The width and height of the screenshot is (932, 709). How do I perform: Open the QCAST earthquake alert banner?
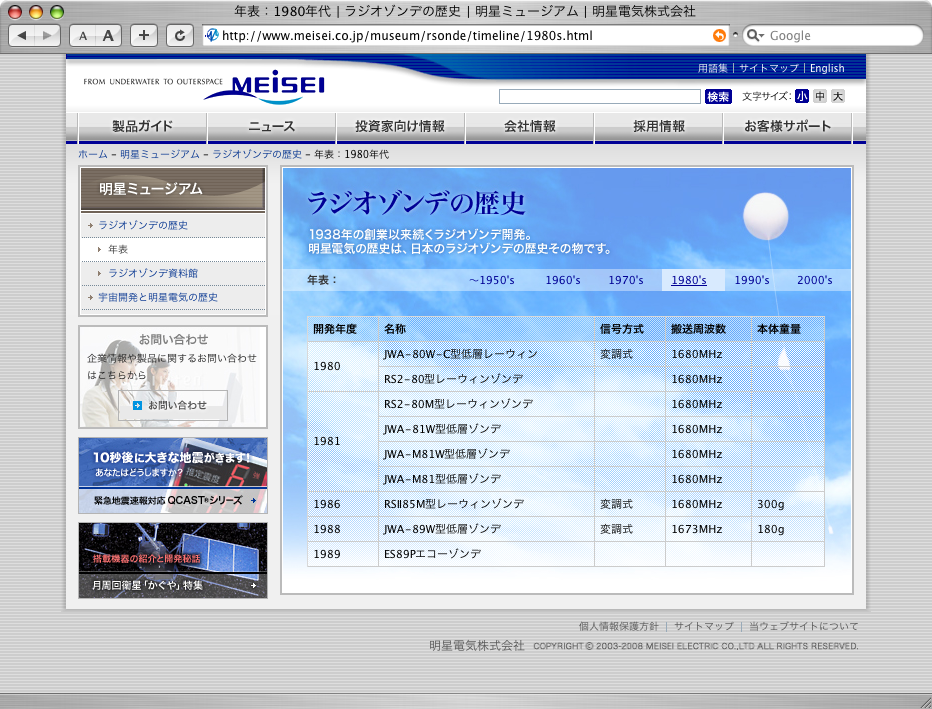pyautogui.click(x=172, y=476)
